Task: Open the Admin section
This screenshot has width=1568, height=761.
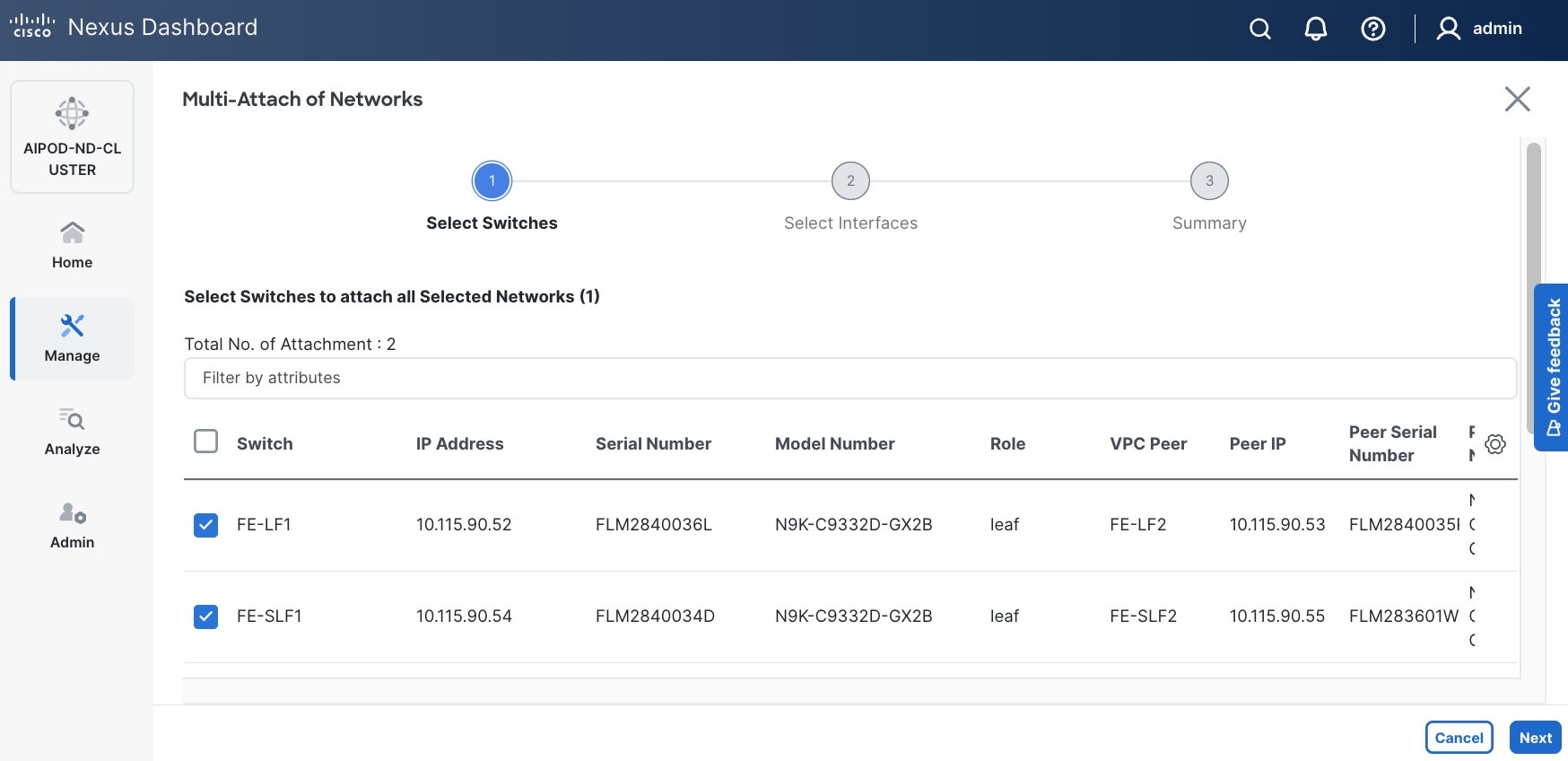Action: coord(72,525)
